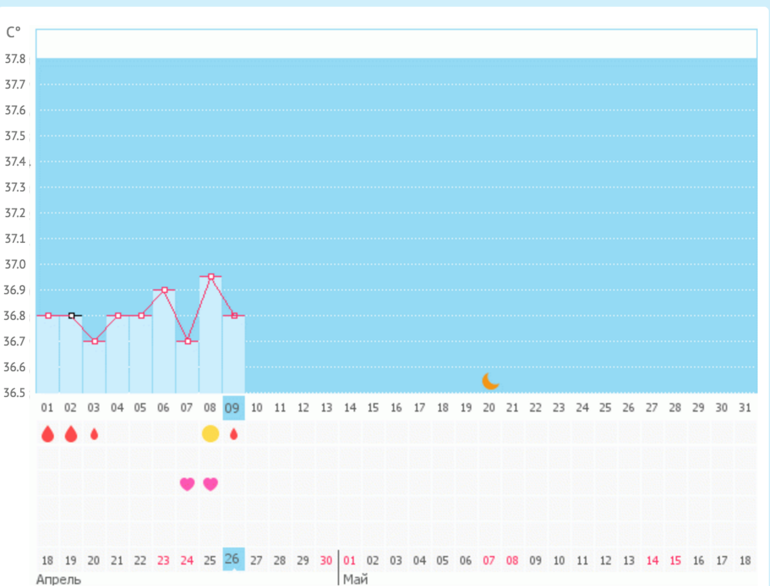Click the 36.7 data point on day 03
The height and width of the screenshot is (586, 770).
tap(94, 341)
